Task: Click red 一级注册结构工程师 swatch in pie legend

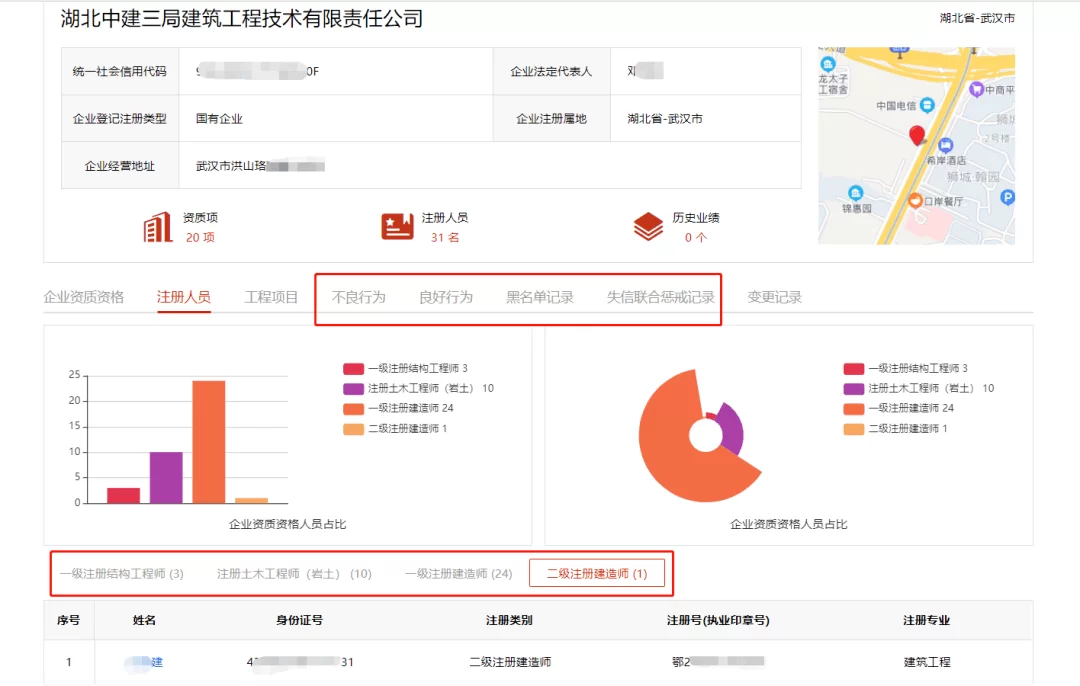Action: 853,368
